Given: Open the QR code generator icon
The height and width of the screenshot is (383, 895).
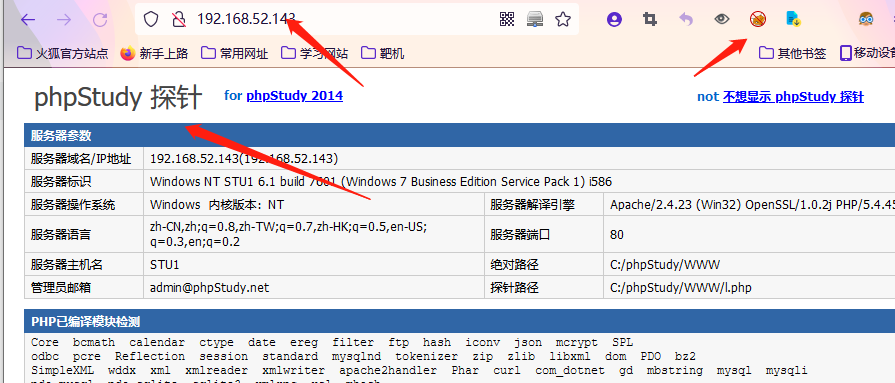Looking at the screenshot, I should (507, 19).
